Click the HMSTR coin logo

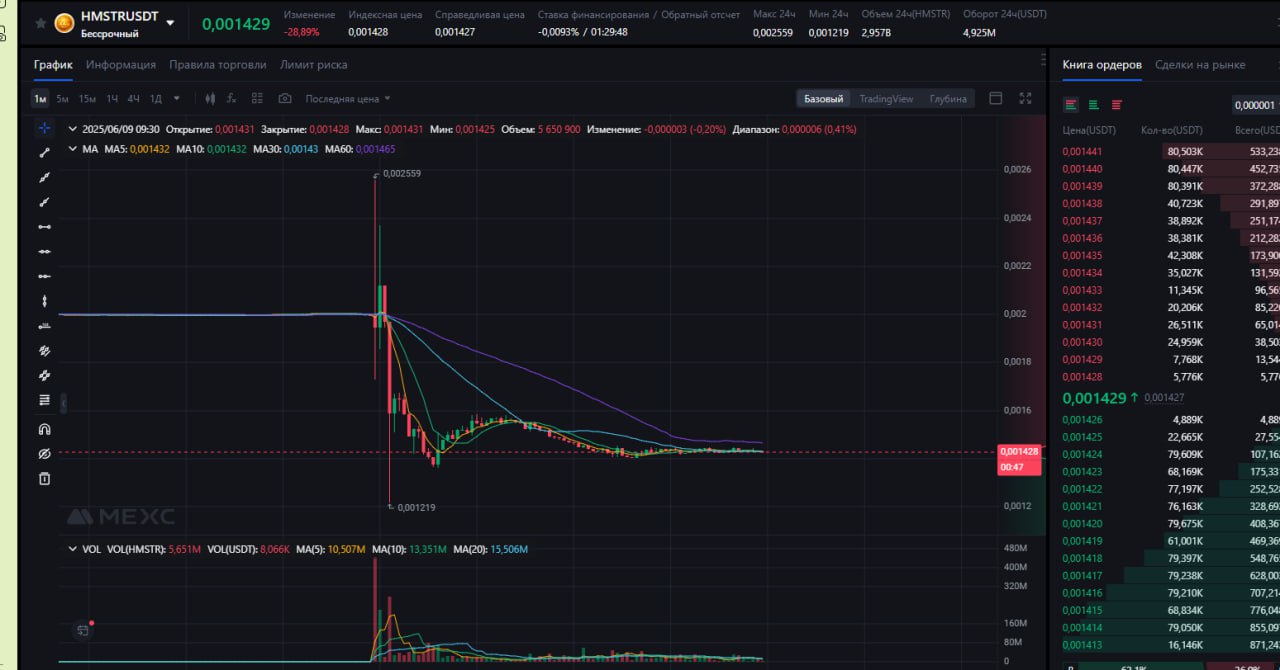(64, 23)
